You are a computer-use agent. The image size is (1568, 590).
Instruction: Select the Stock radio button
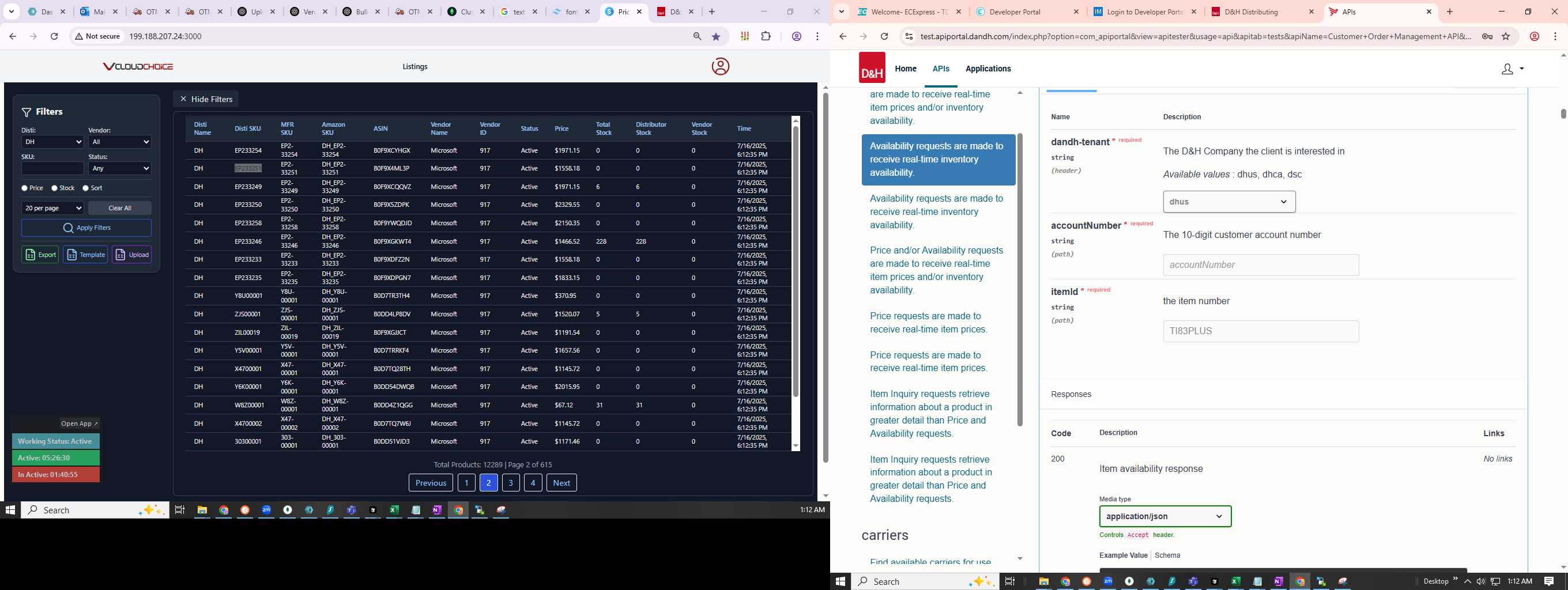(x=55, y=188)
